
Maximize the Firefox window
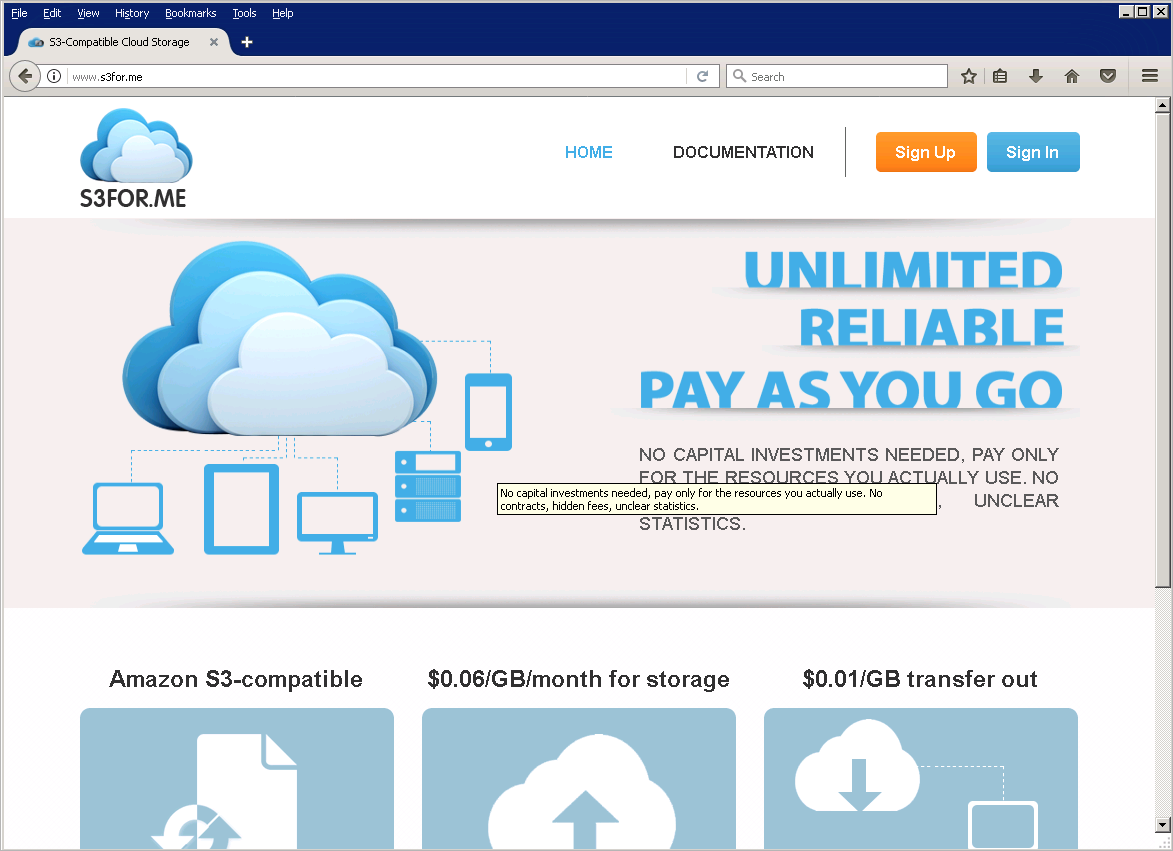click(x=1142, y=12)
